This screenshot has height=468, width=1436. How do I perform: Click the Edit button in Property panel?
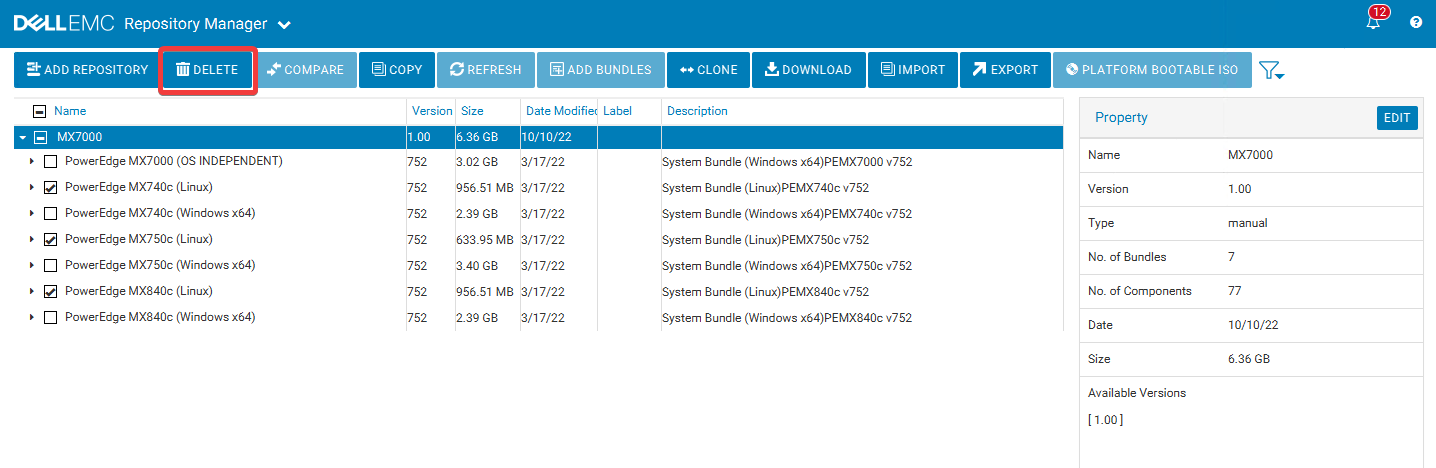point(1397,118)
